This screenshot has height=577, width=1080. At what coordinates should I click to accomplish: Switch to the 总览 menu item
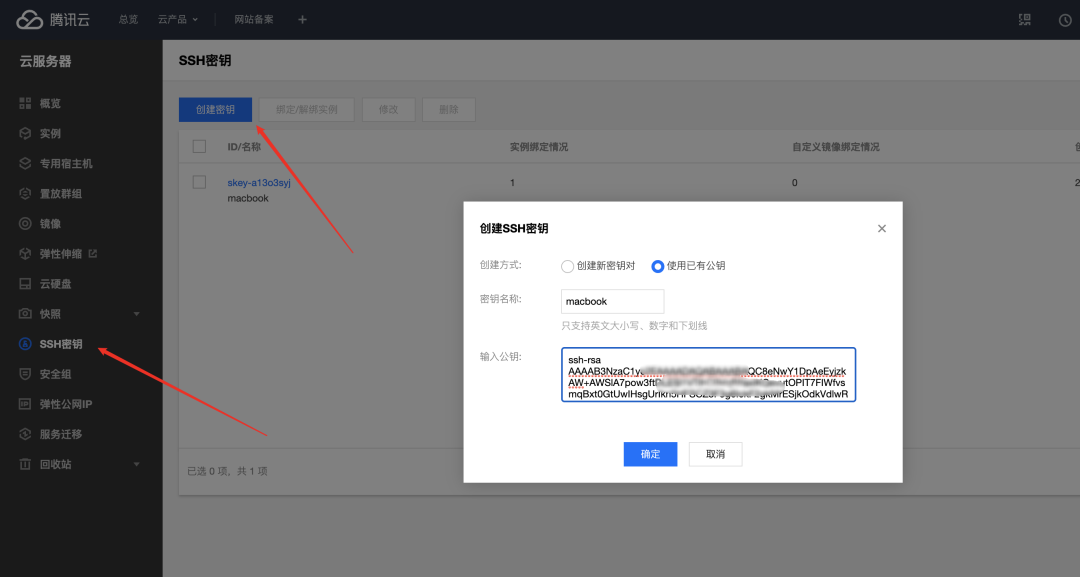pyautogui.click(x=127, y=19)
